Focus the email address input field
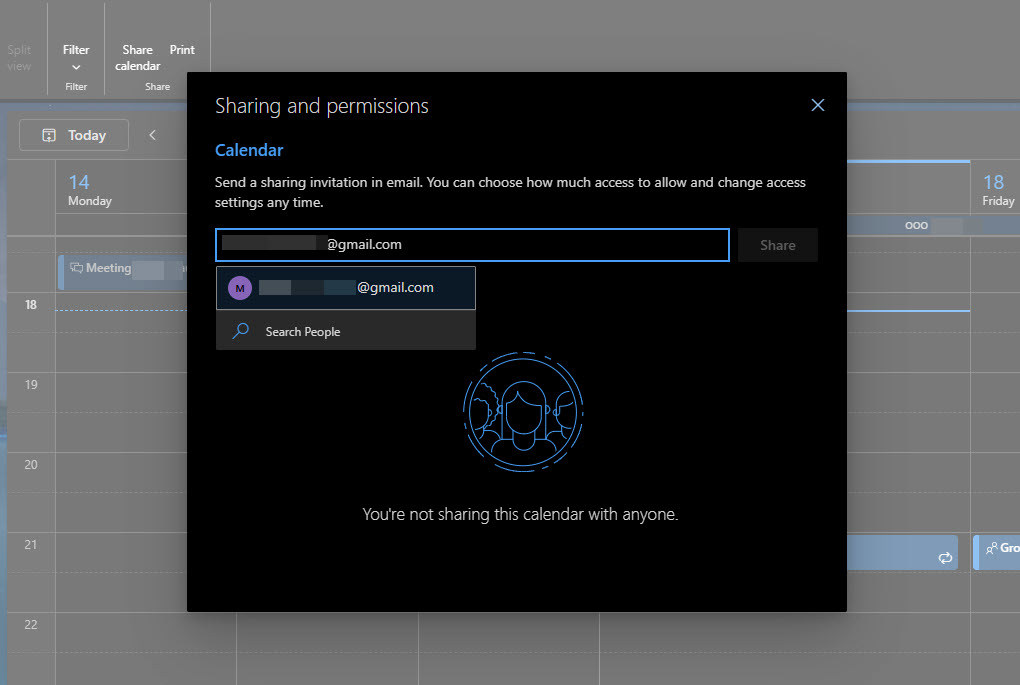Screen dimensions: 1020x685 tap(472, 245)
